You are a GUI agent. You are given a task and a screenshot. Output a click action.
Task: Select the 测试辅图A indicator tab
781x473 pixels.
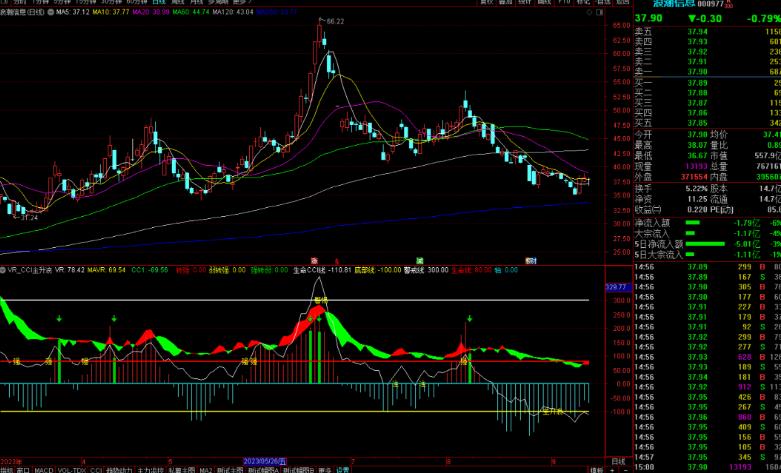pyautogui.click(x=263, y=470)
